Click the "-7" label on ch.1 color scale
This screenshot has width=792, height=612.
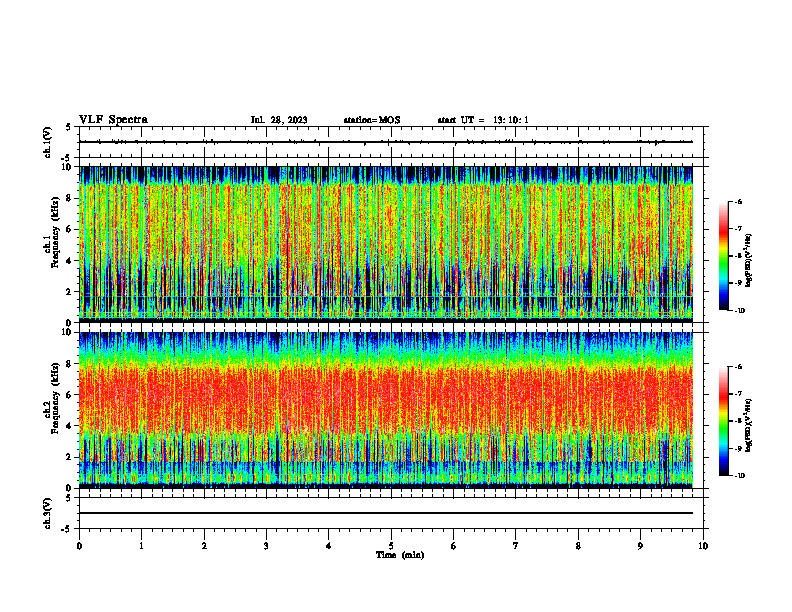738,229
